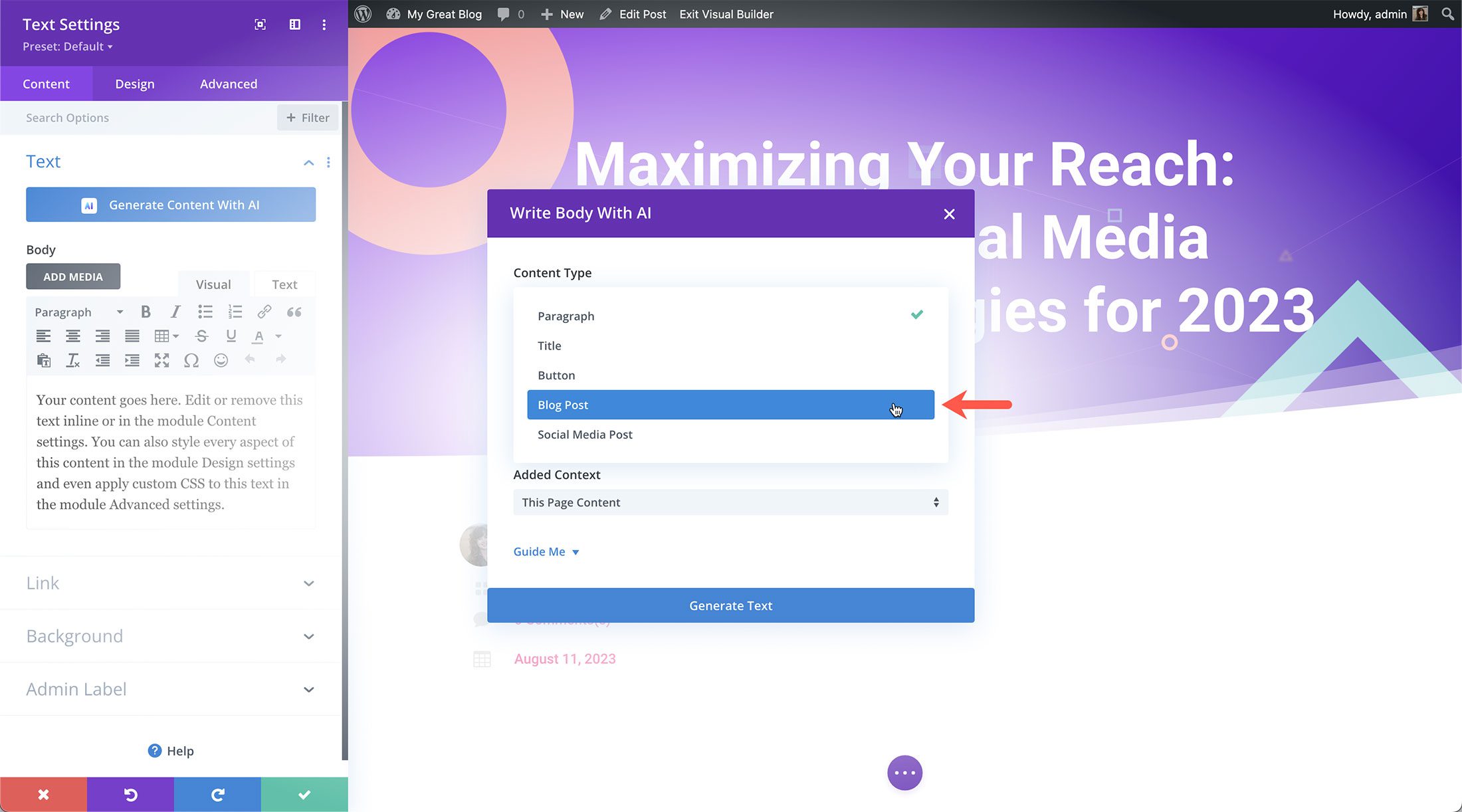
Task: Click the Italic formatting icon
Action: coord(174,312)
